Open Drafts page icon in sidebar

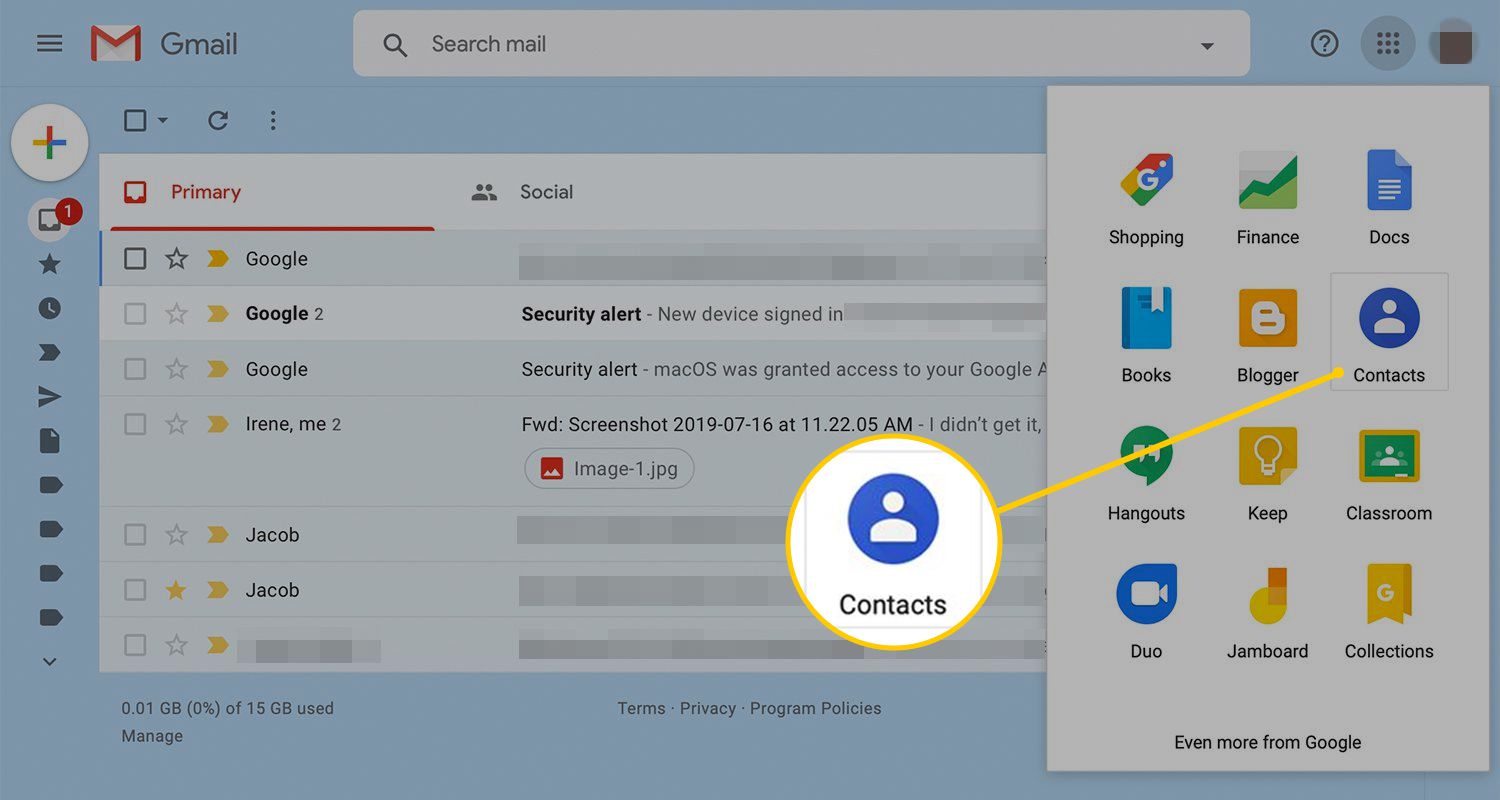(x=49, y=441)
